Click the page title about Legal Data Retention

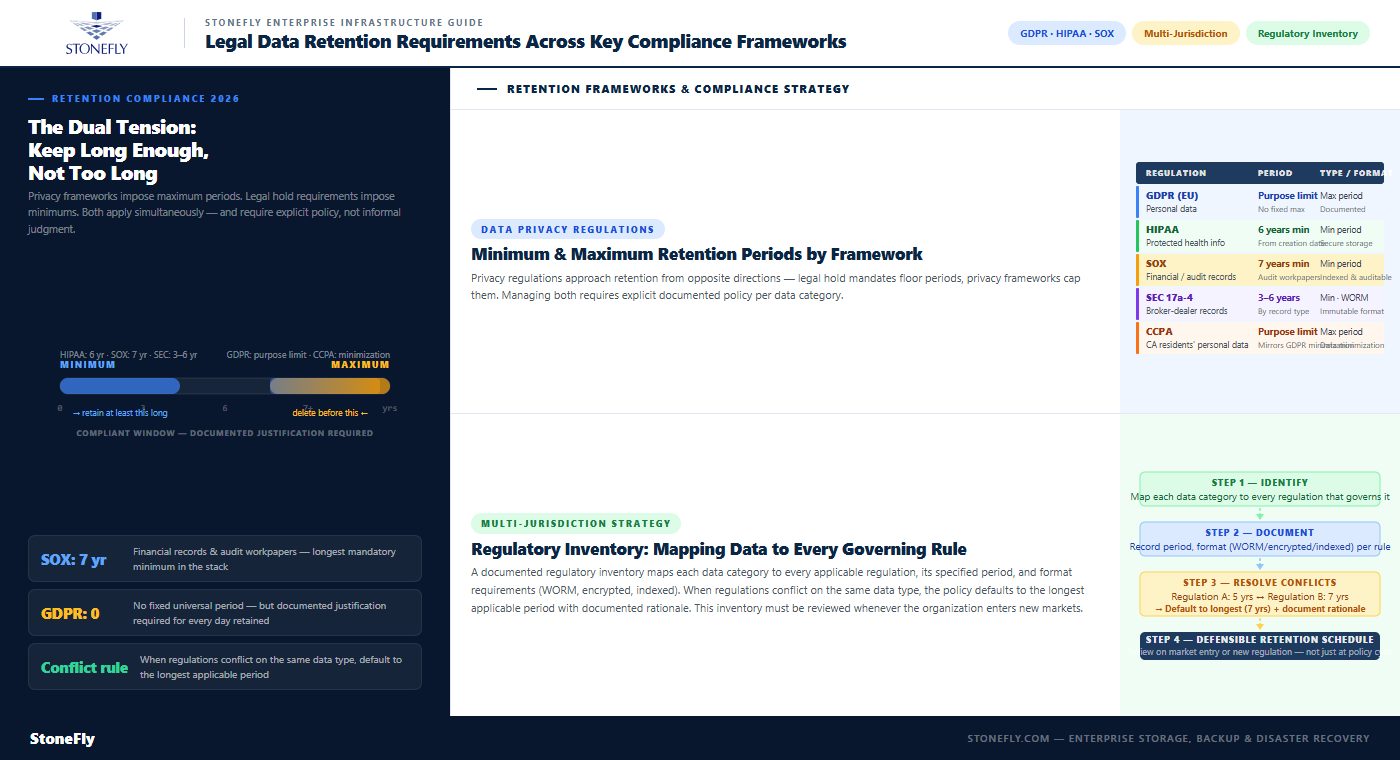point(526,42)
